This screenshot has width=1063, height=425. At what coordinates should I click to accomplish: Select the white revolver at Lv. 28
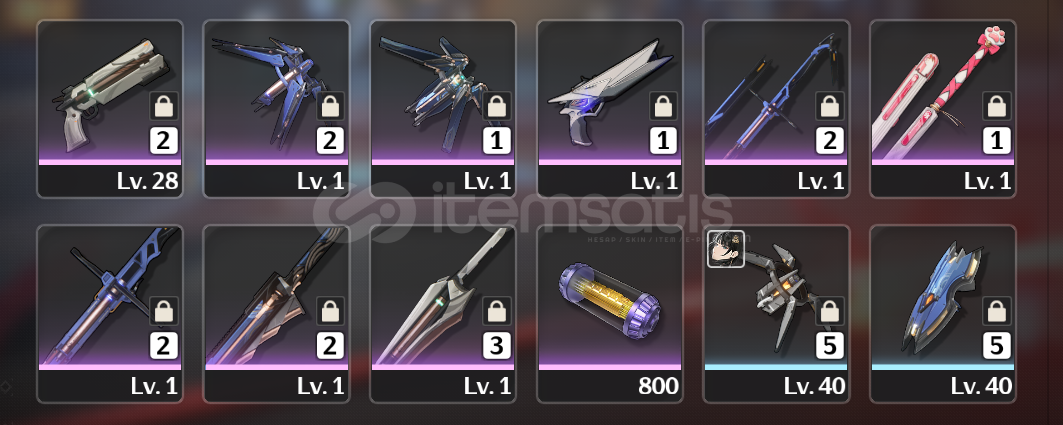pos(110,108)
